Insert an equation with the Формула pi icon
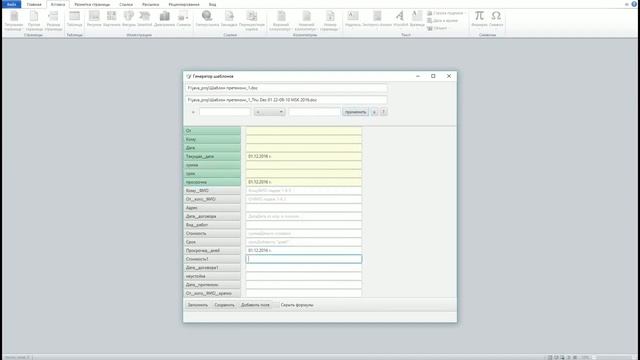Screen dimensions: 640x360 click(479, 19)
